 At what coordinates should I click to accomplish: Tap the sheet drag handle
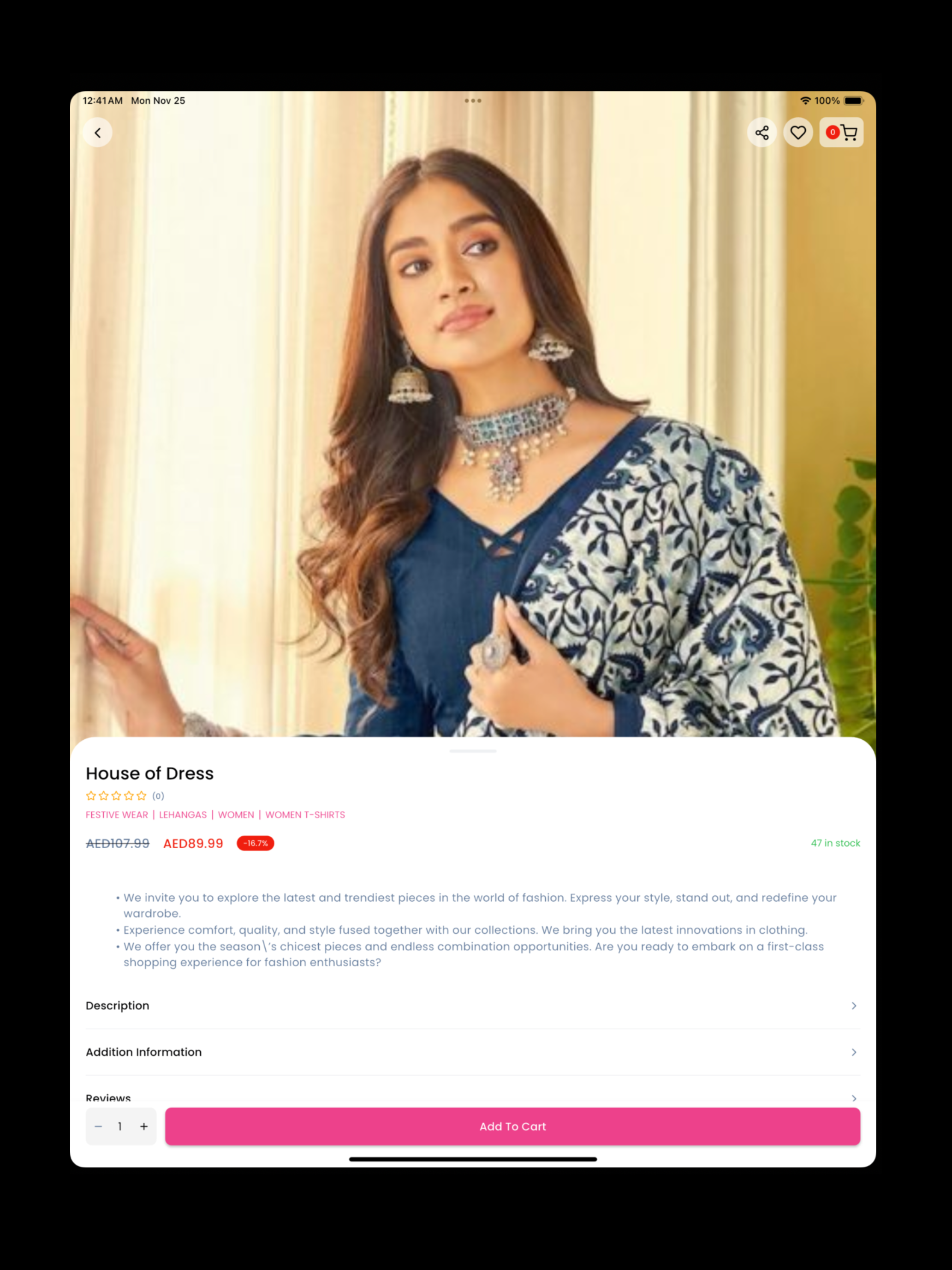click(x=473, y=751)
